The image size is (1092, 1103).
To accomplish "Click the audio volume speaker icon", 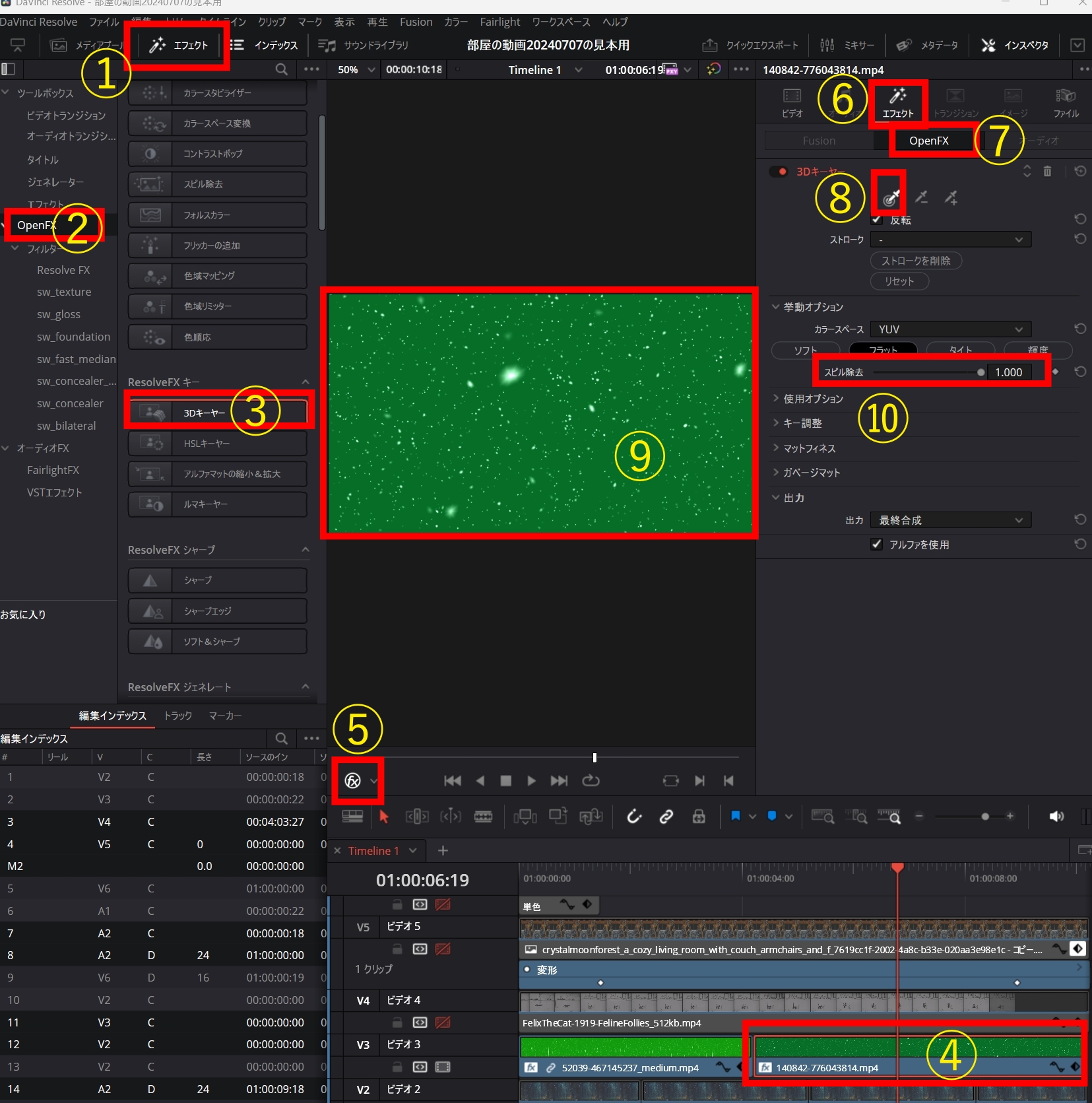I will point(1056,817).
